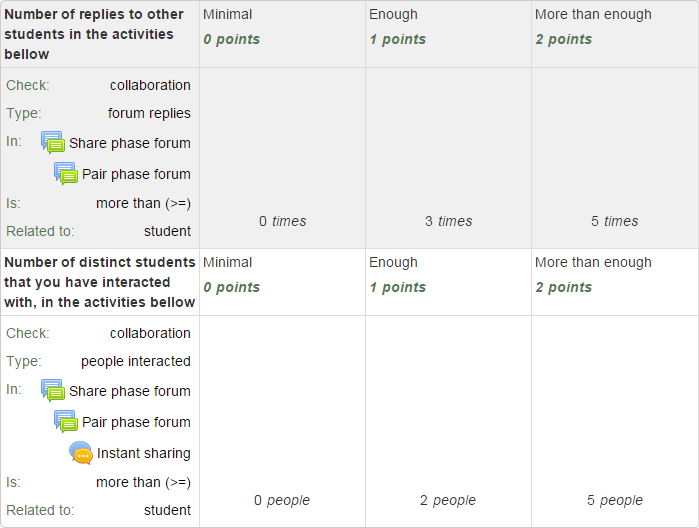Click the '5 people' threshold value
Screen dimensions: 699x528
coord(615,500)
